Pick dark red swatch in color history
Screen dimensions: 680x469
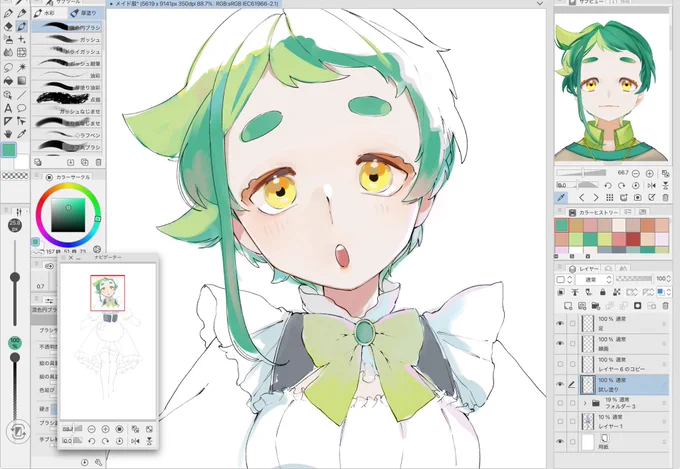point(633,239)
